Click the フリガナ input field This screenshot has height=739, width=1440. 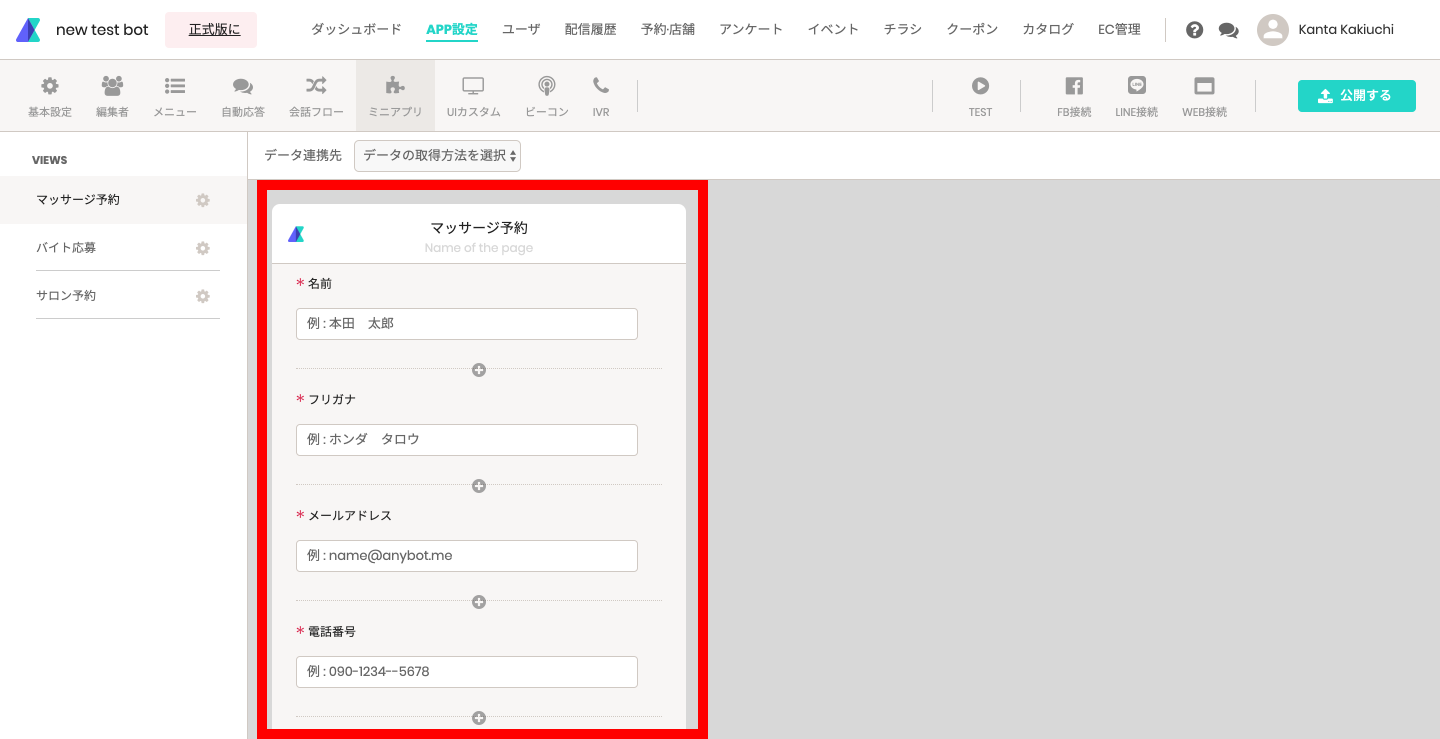(x=467, y=440)
